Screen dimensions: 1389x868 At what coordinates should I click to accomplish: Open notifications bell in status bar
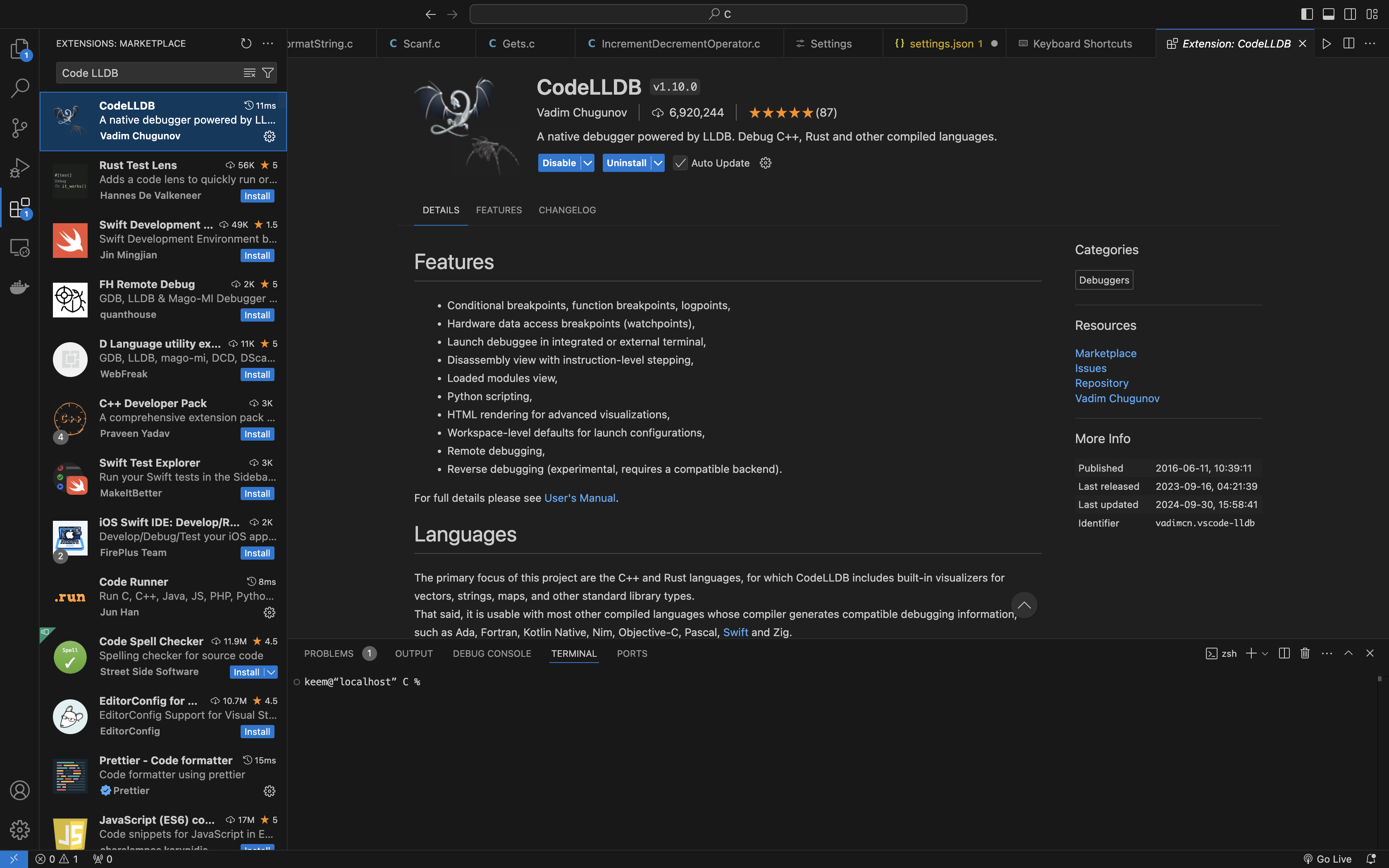coord(1371,859)
